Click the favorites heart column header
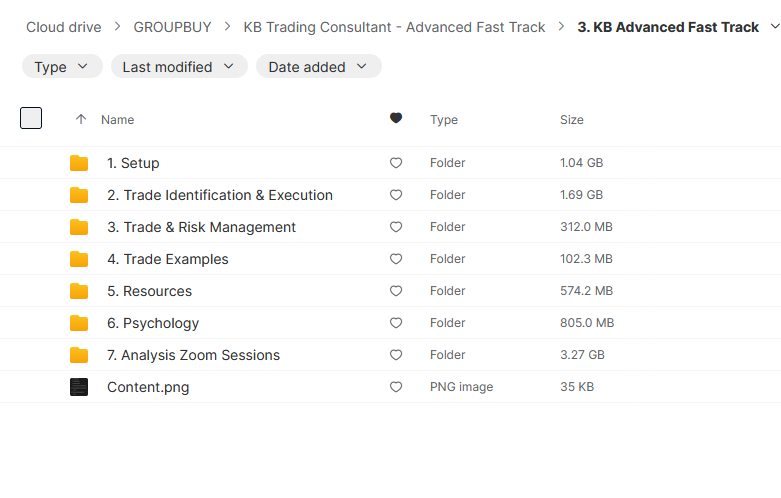781x498 pixels. (x=396, y=119)
